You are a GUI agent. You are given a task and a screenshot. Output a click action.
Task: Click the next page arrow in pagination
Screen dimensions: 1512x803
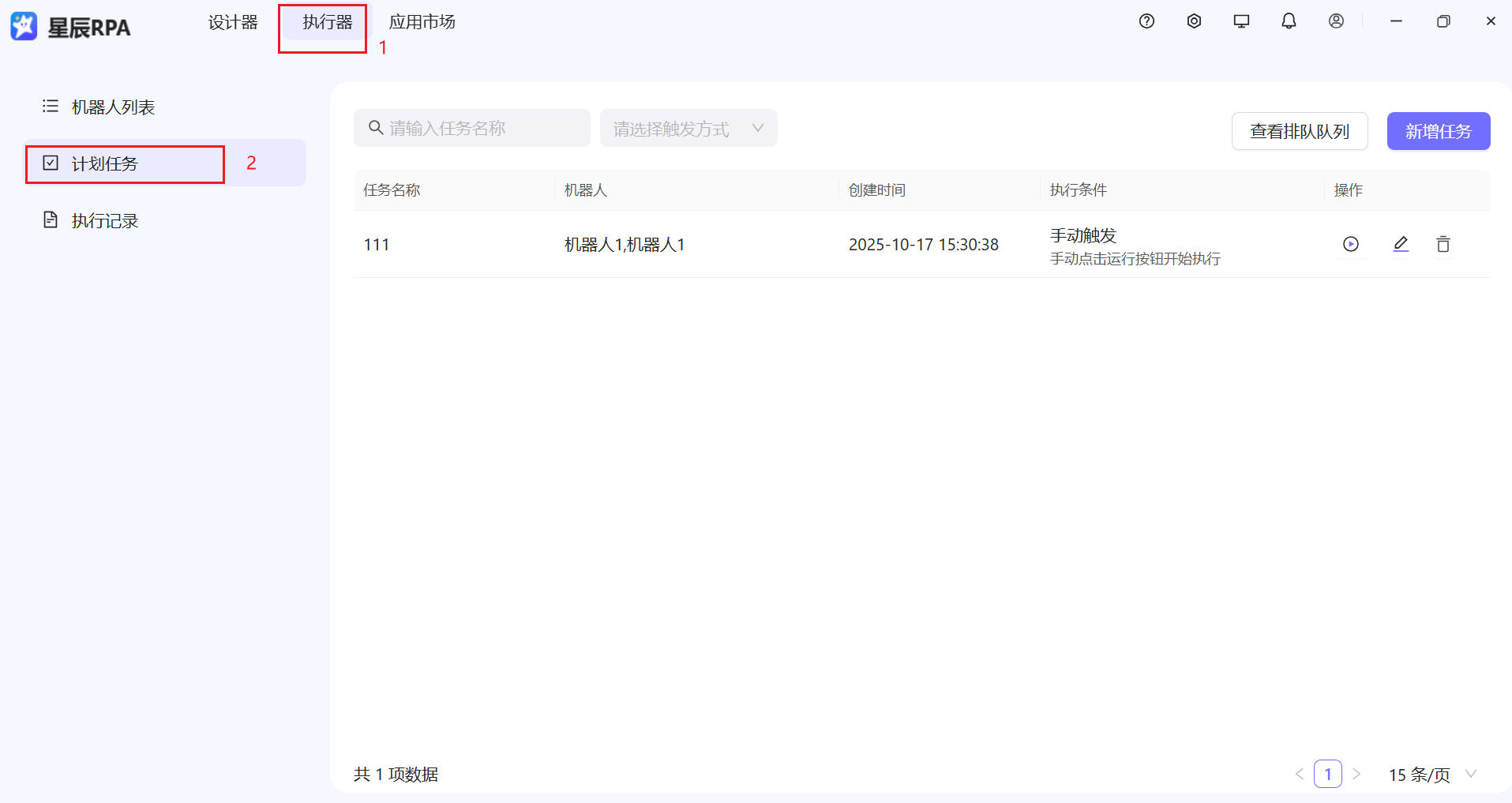point(1356,774)
